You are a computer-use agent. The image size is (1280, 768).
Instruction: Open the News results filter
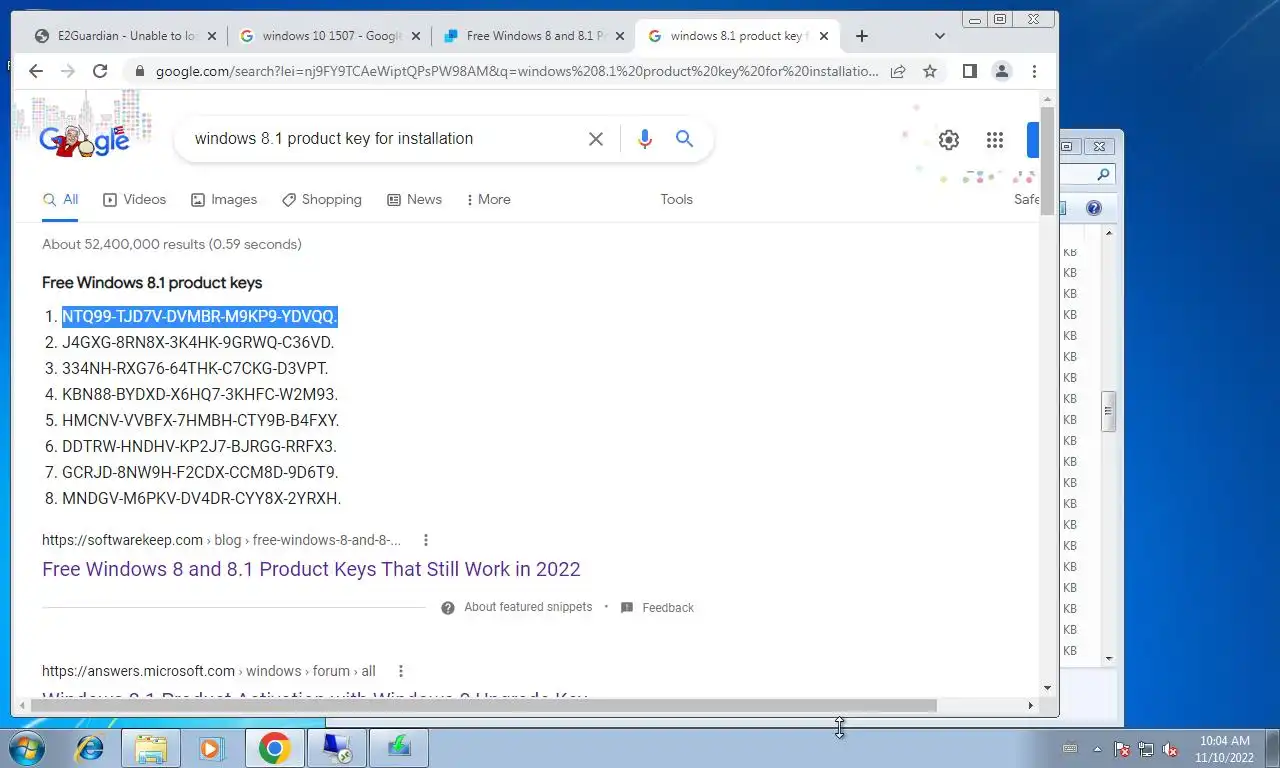(x=414, y=199)
